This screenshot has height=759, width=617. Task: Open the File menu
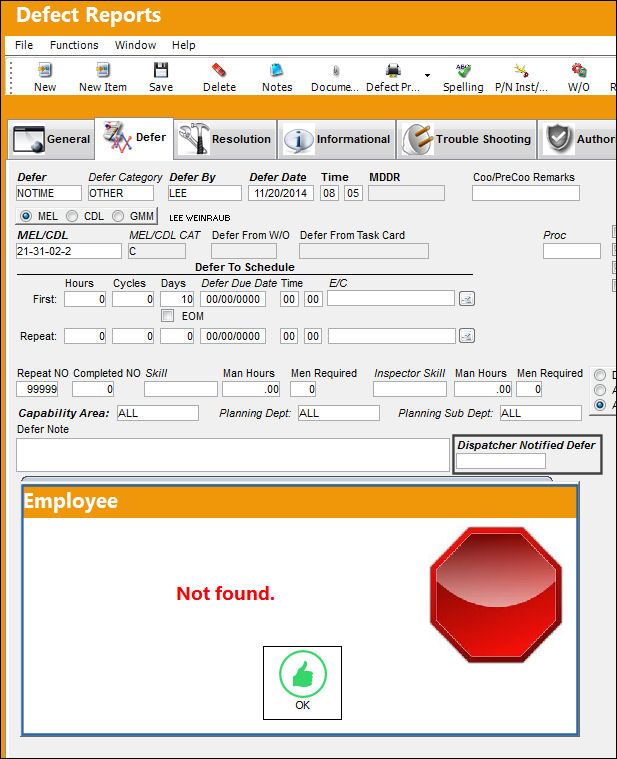pos(24,45)
